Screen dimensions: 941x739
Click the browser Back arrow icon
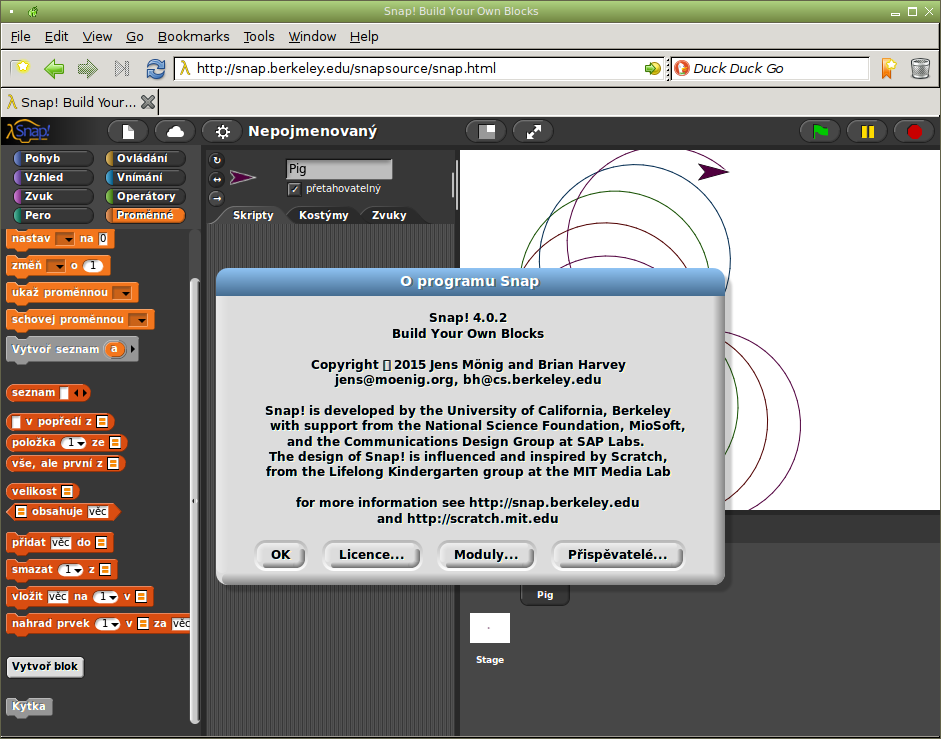pos(54,68)
